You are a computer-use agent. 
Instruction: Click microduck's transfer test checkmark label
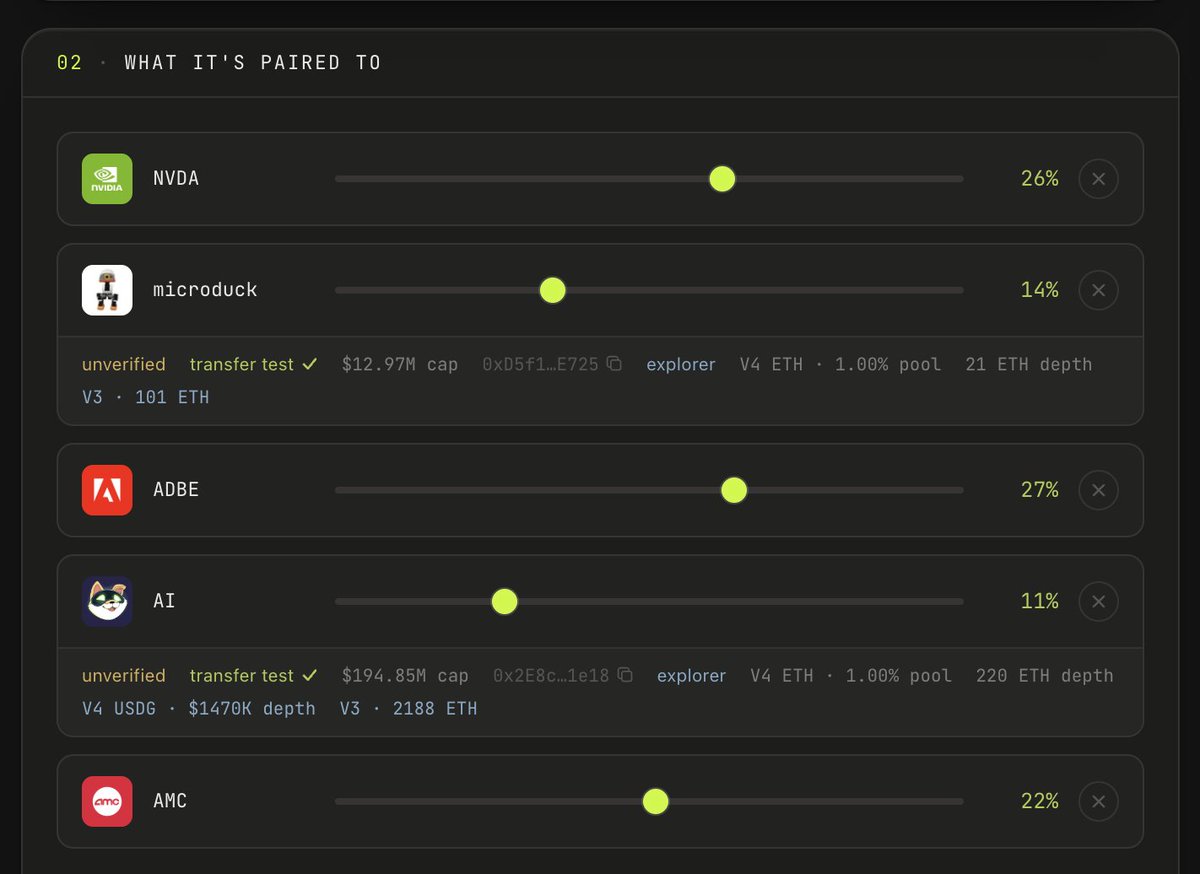pos(254,365)
